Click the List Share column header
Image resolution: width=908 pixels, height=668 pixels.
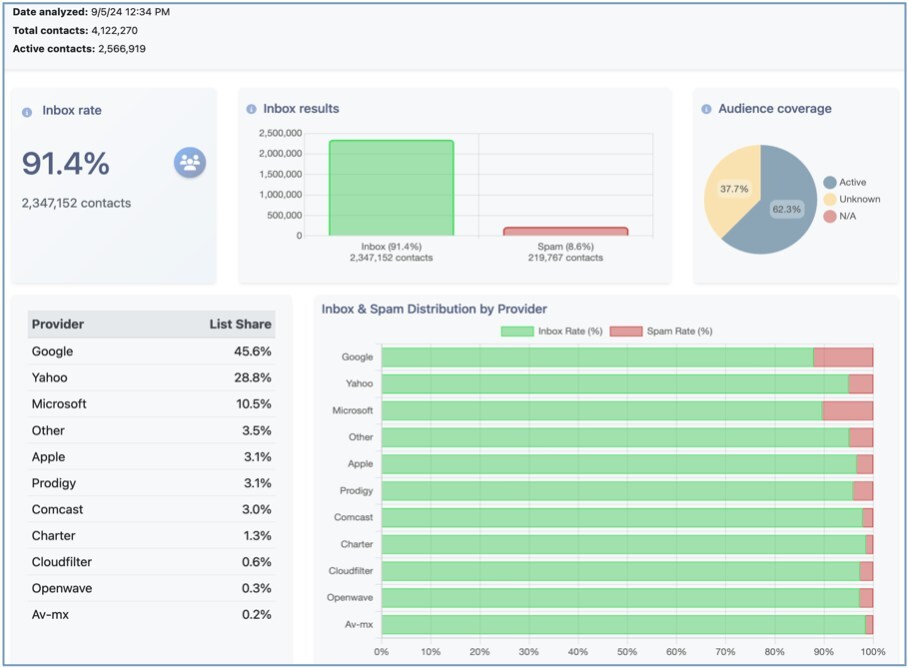click(x=240, y=324)
